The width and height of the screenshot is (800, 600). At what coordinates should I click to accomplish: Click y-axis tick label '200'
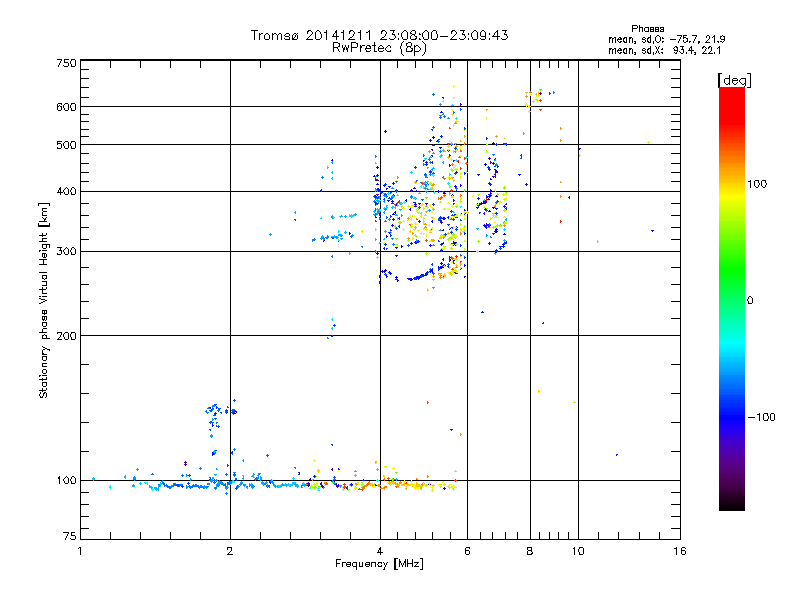point(66,336)
